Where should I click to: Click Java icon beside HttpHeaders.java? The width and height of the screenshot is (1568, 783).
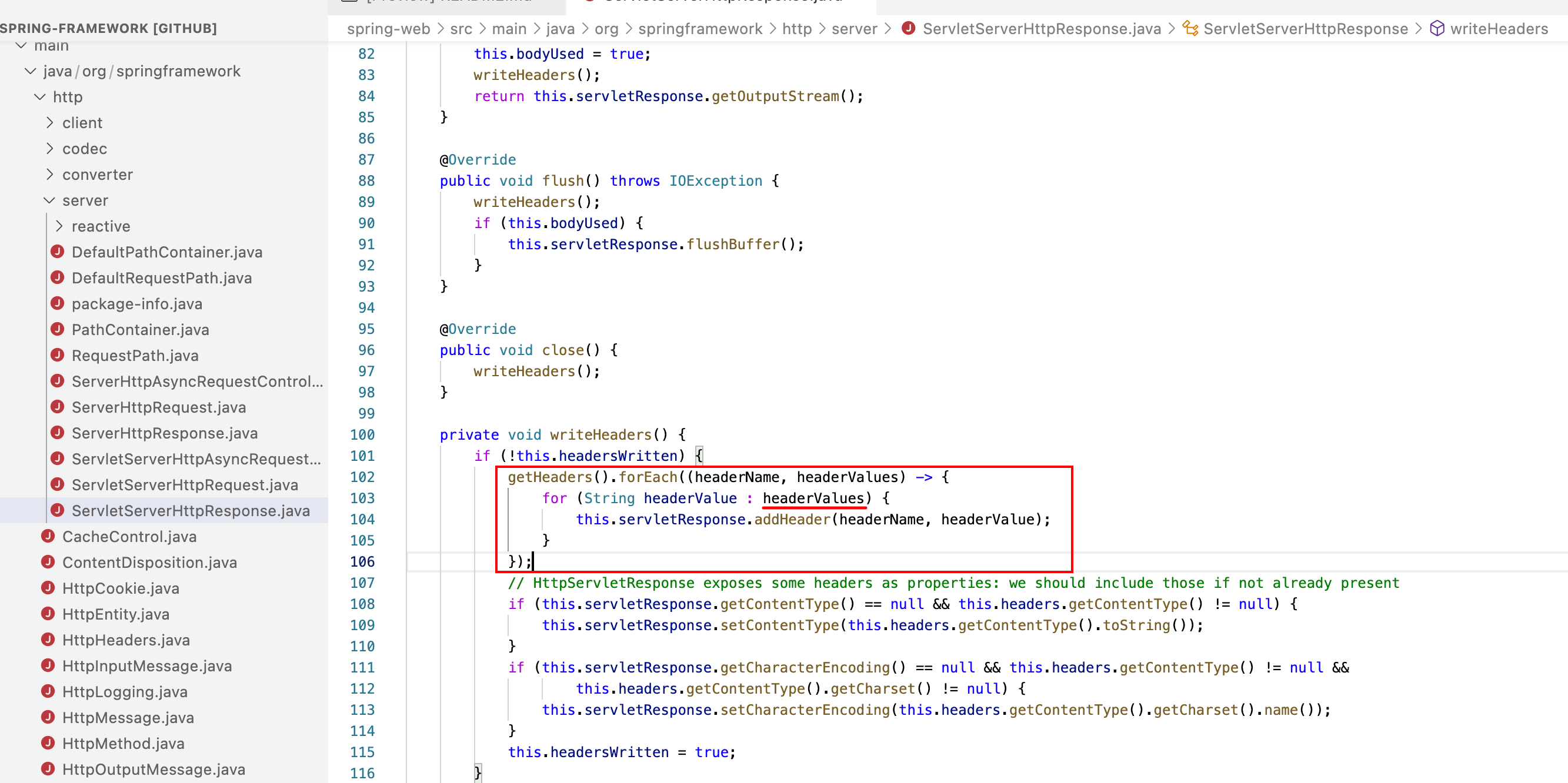click(48, 640)
